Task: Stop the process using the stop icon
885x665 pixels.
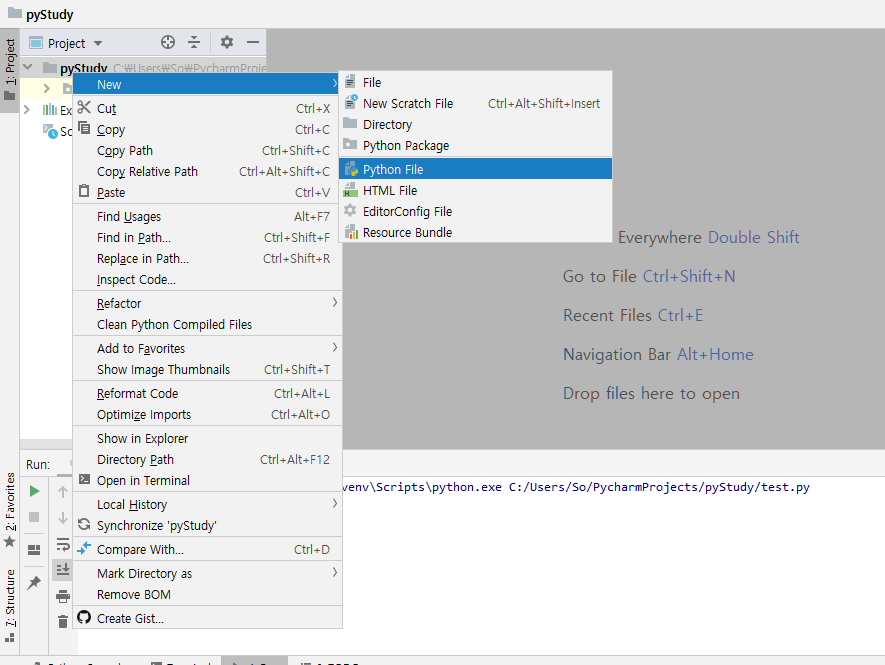Action: [34, 517]
